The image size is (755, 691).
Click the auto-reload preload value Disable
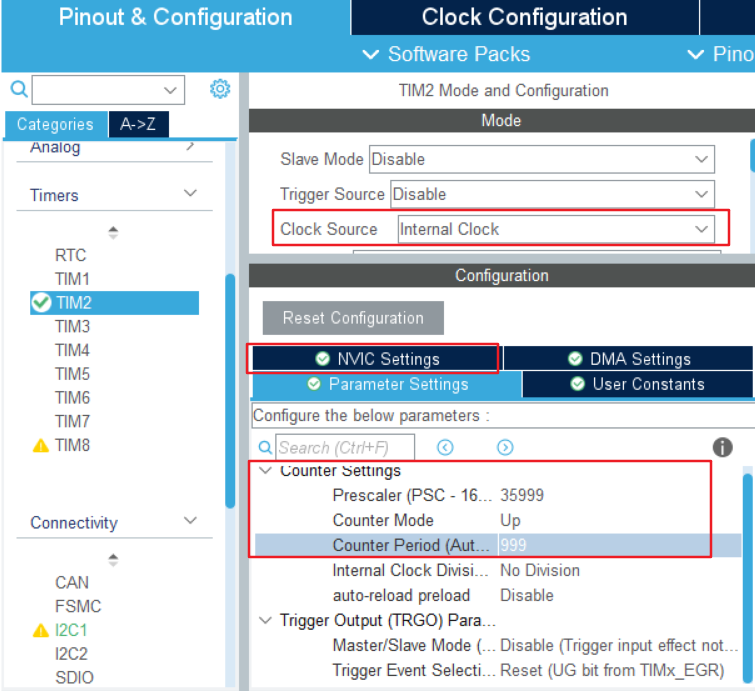[527, 596]
